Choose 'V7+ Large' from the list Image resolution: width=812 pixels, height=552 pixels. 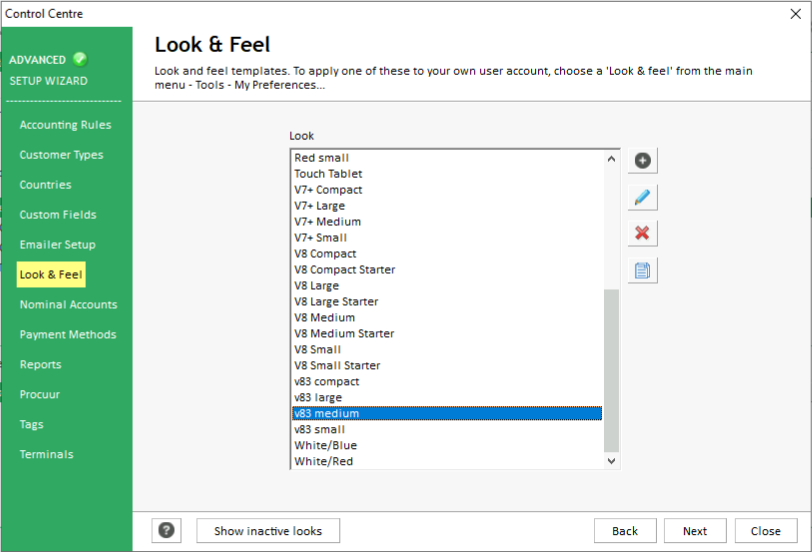click(447, 206)
